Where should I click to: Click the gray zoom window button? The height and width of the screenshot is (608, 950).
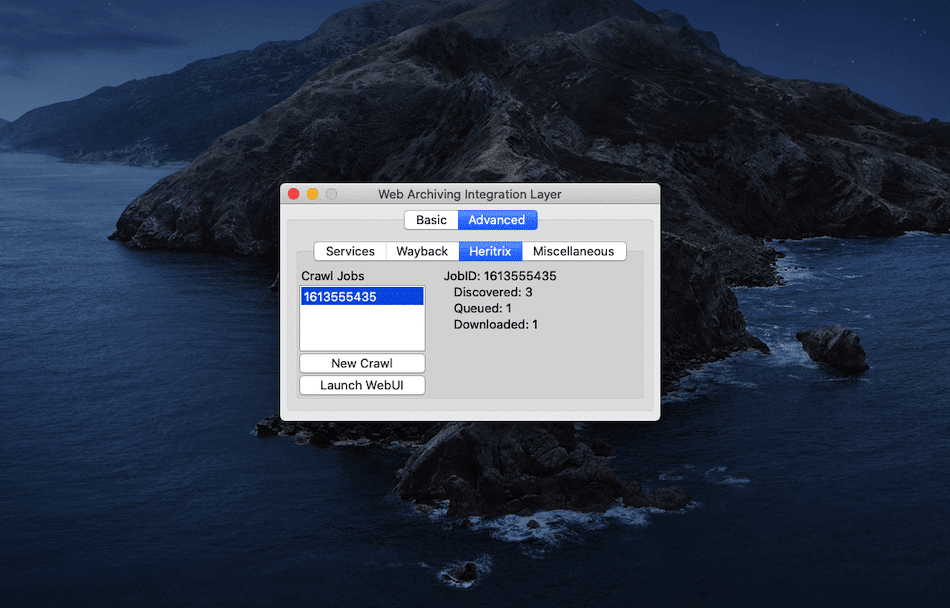(x=332, y=194)
